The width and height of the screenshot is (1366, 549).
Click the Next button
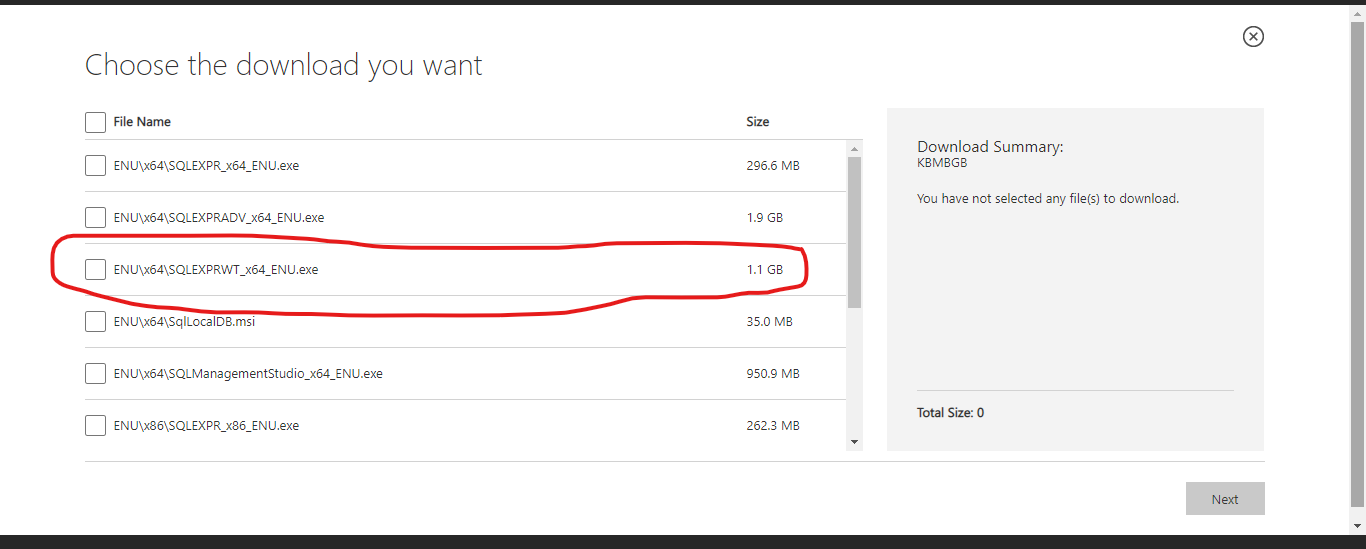(1225, 499)
